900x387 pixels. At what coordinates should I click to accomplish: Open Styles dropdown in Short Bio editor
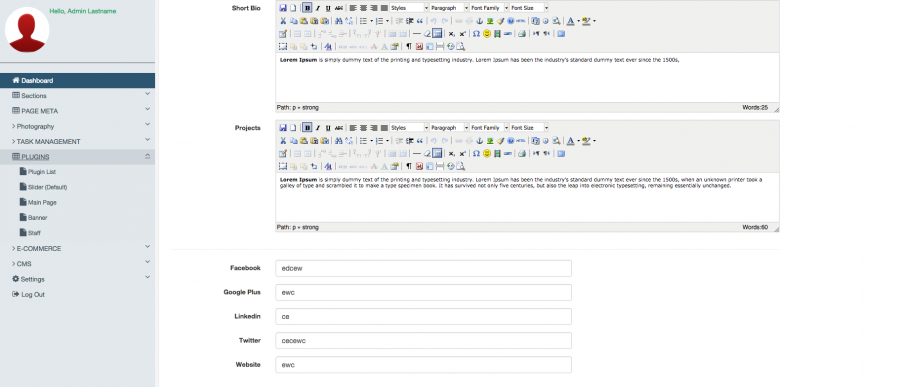pyautogui.click(x=409, y=8)
